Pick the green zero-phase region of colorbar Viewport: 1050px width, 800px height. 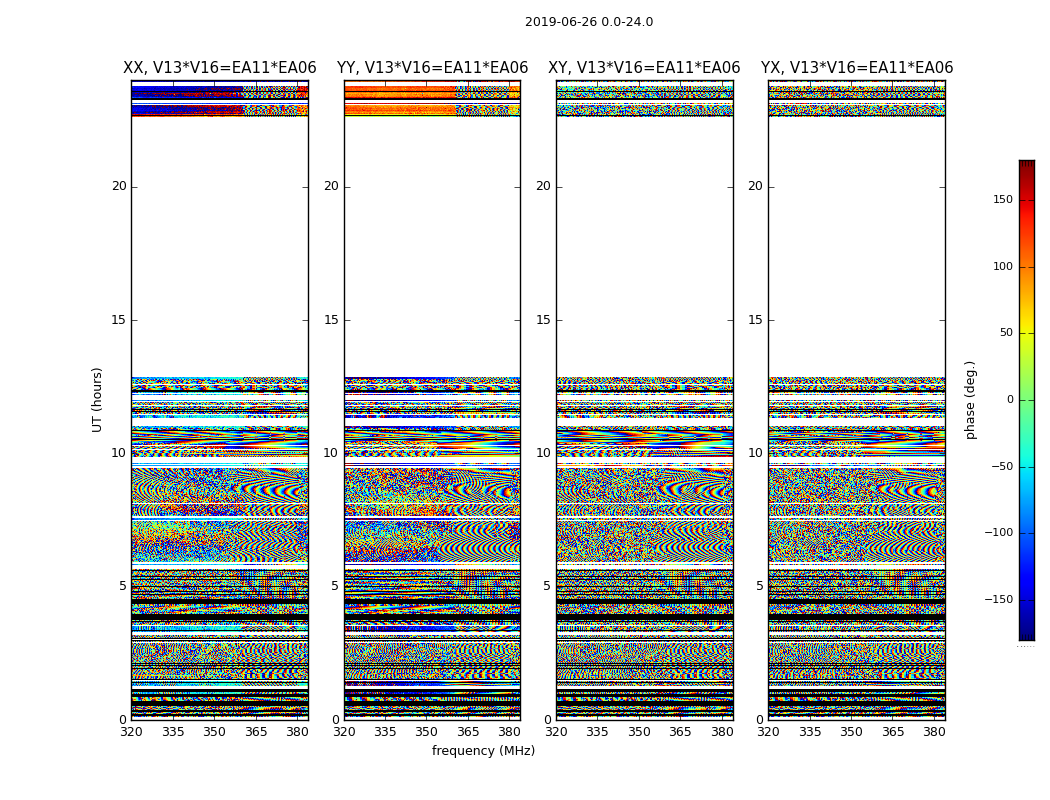pyautogui.click(x=1026, y=400)
